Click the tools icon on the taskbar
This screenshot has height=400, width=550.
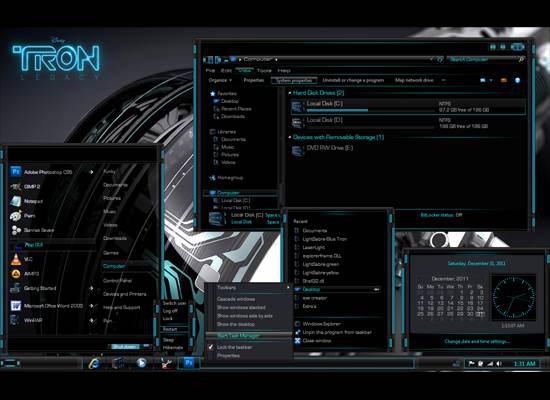pos(166,363)
